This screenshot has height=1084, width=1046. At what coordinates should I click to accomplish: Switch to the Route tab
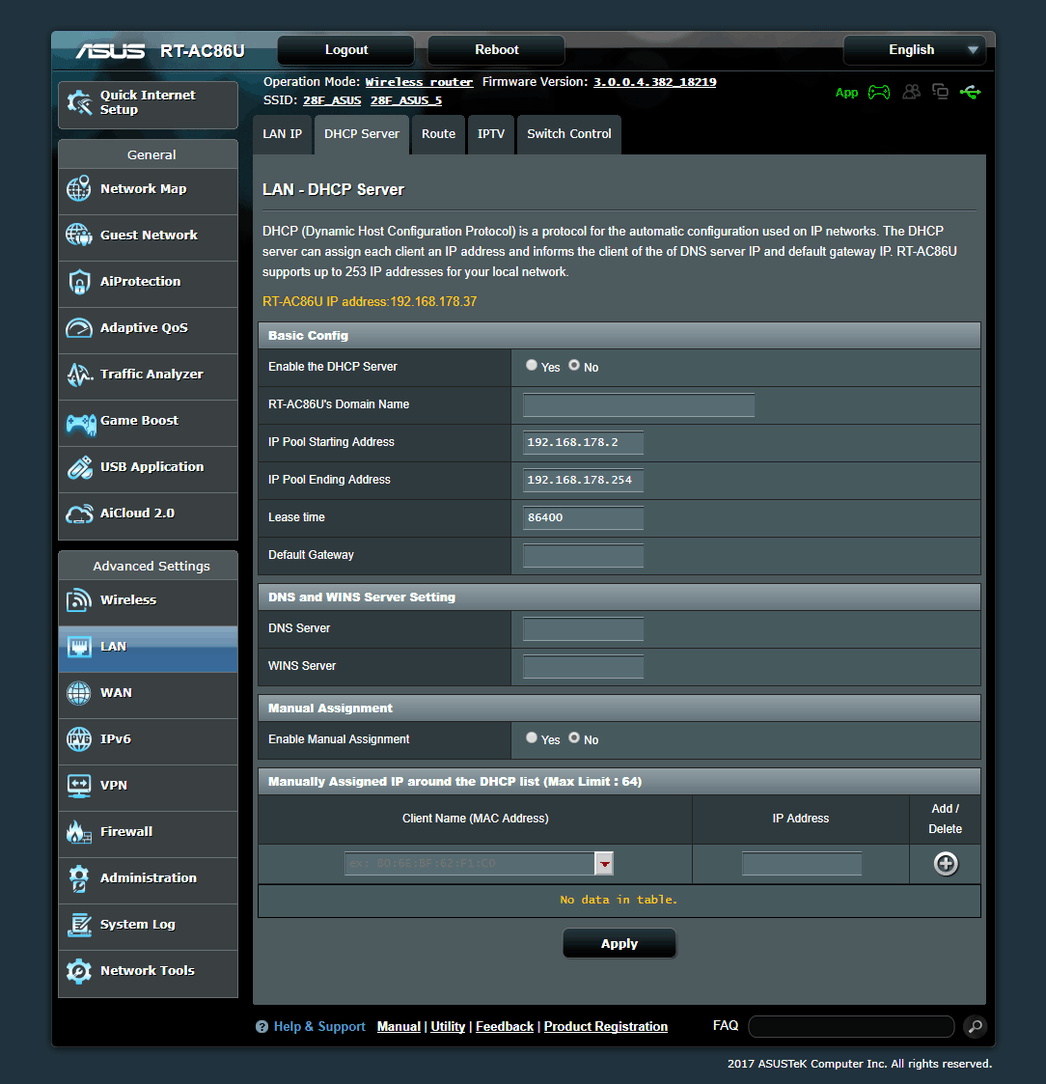tap(438, 134)
